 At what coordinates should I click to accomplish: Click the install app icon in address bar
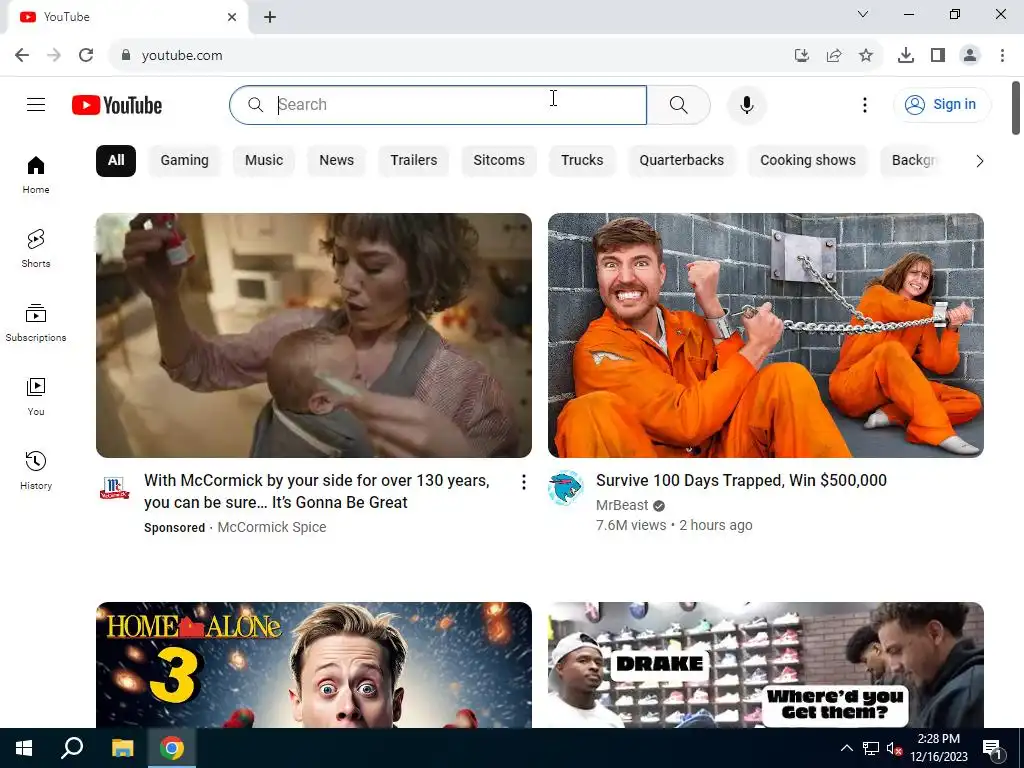click(802, 55)
